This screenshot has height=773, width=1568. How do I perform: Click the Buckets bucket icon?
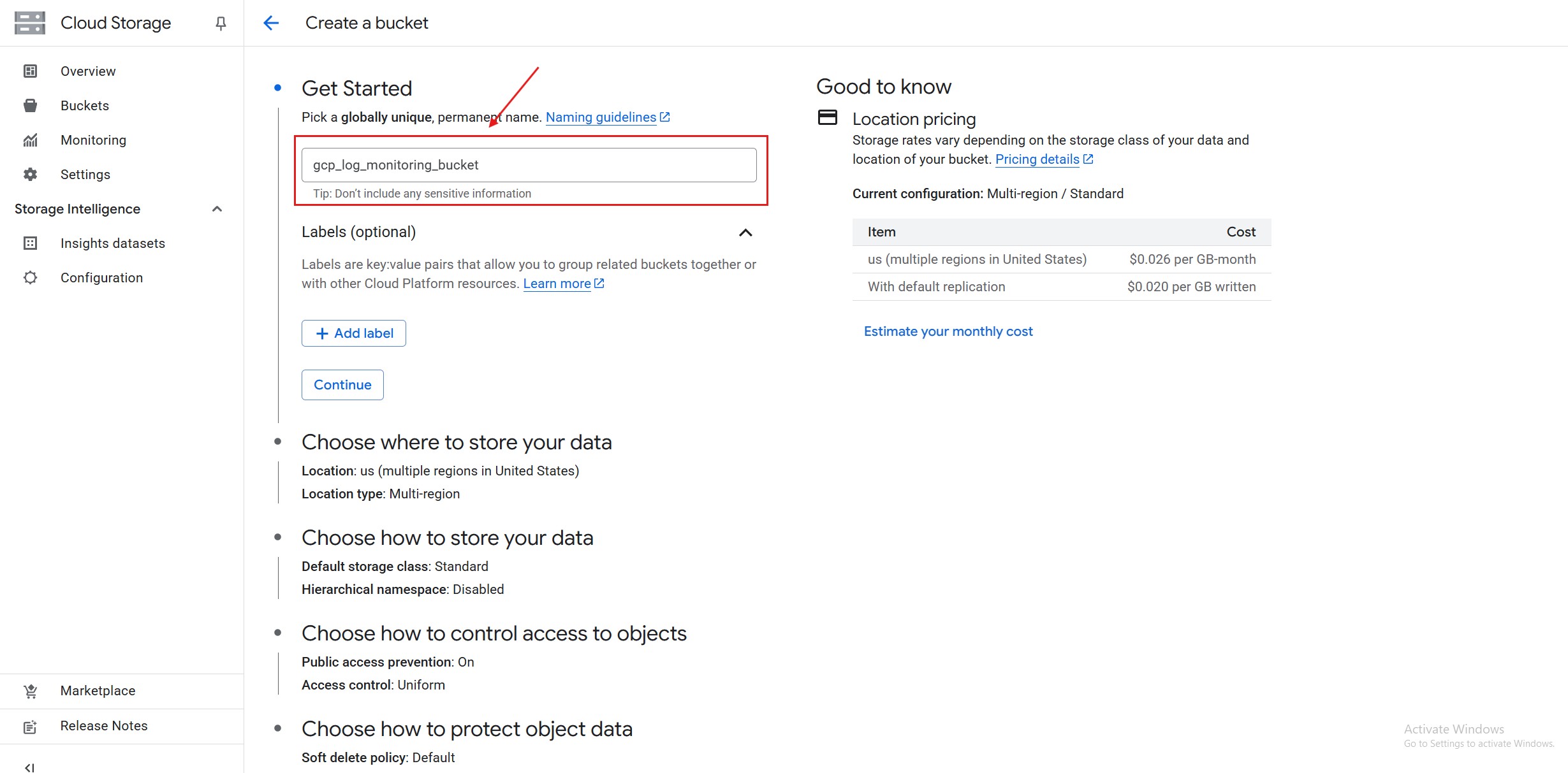[30, 105]
